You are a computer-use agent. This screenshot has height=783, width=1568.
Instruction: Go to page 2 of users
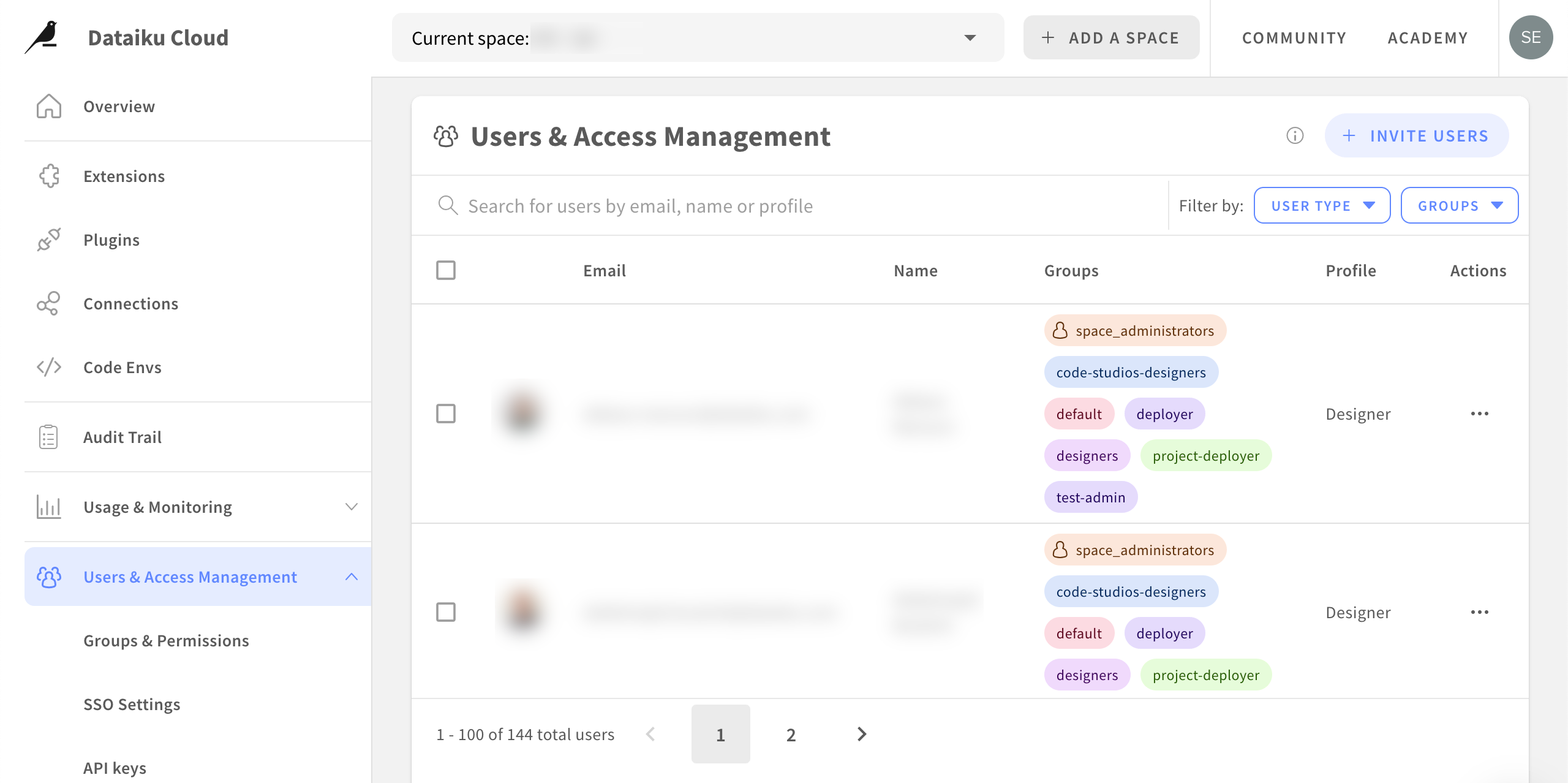click(791, 734)
